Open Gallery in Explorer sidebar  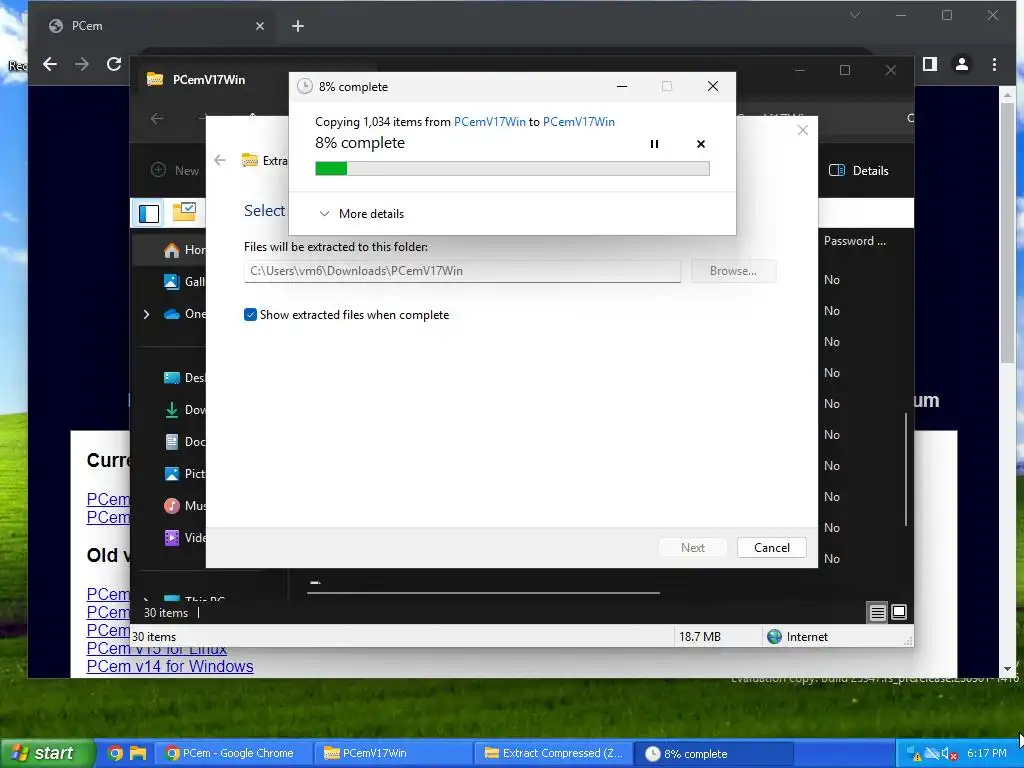(x=185, y=281)
